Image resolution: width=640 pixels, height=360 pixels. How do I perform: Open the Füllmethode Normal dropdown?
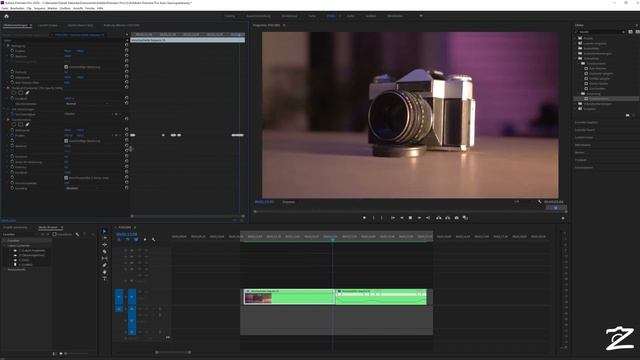(87, 104)
